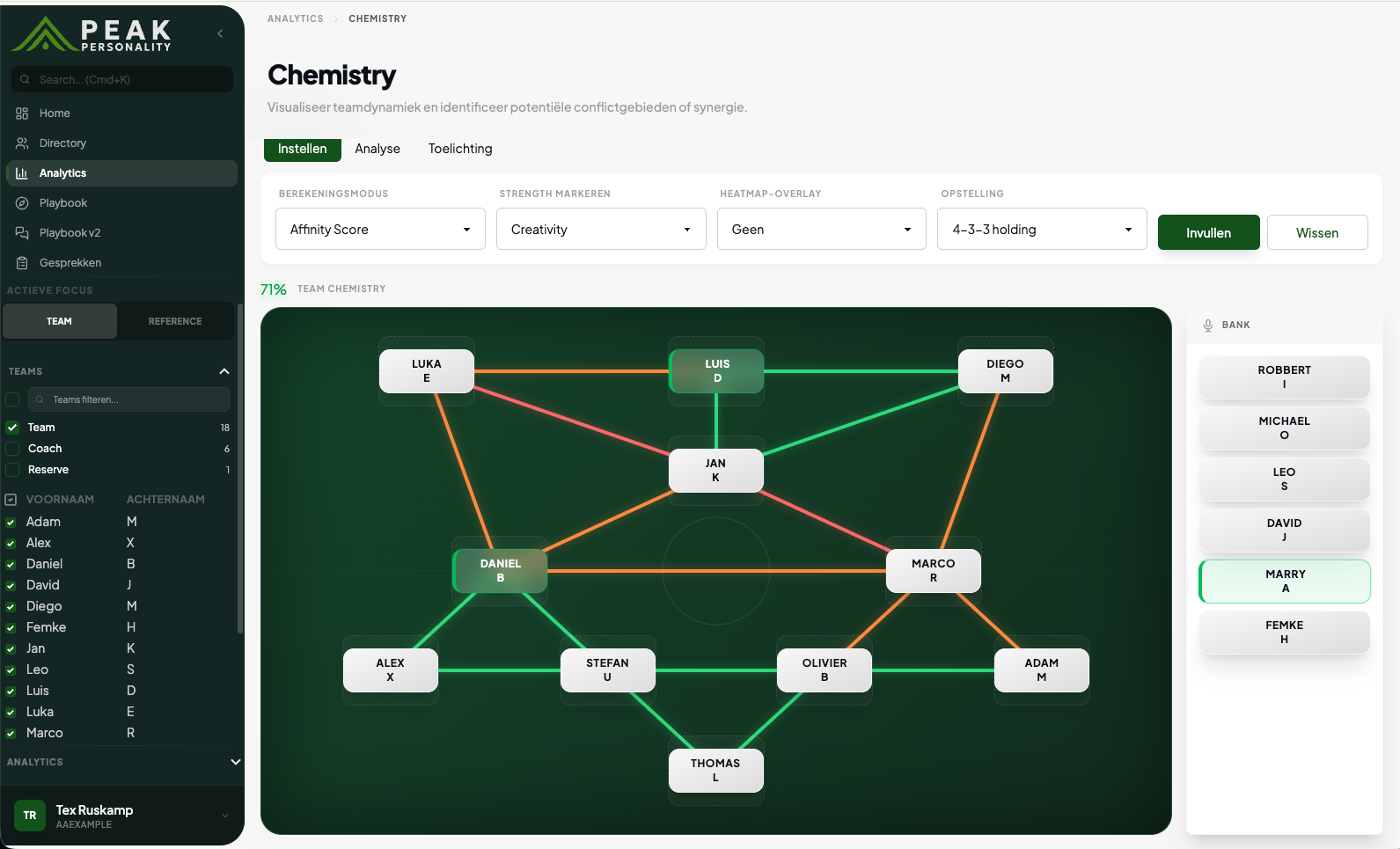1400x849 pixels.
Task: Select Marry A on the bench
Action: pos(1285,582)
